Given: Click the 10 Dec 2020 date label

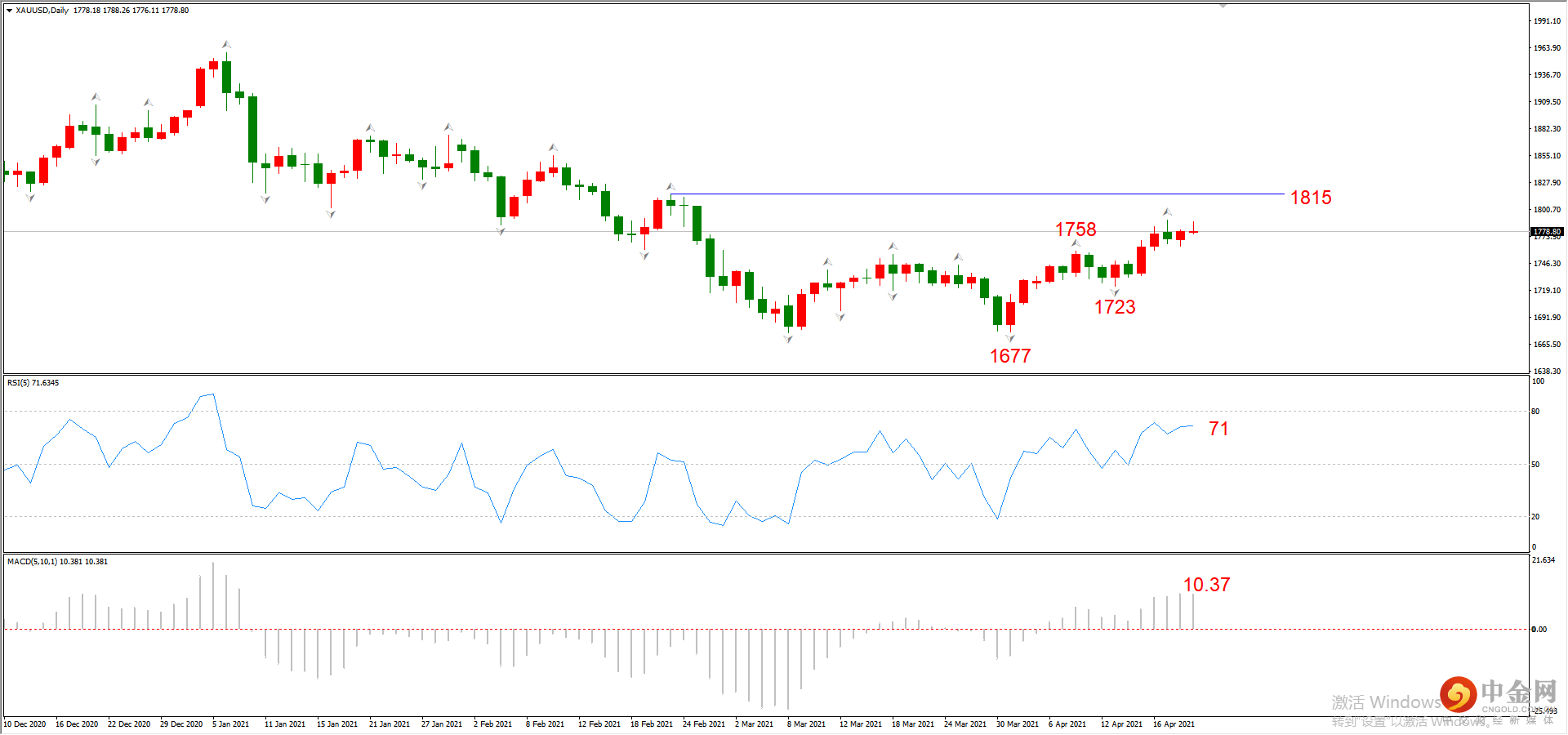Looking at the screenshot, I should [x=24, y=724].
